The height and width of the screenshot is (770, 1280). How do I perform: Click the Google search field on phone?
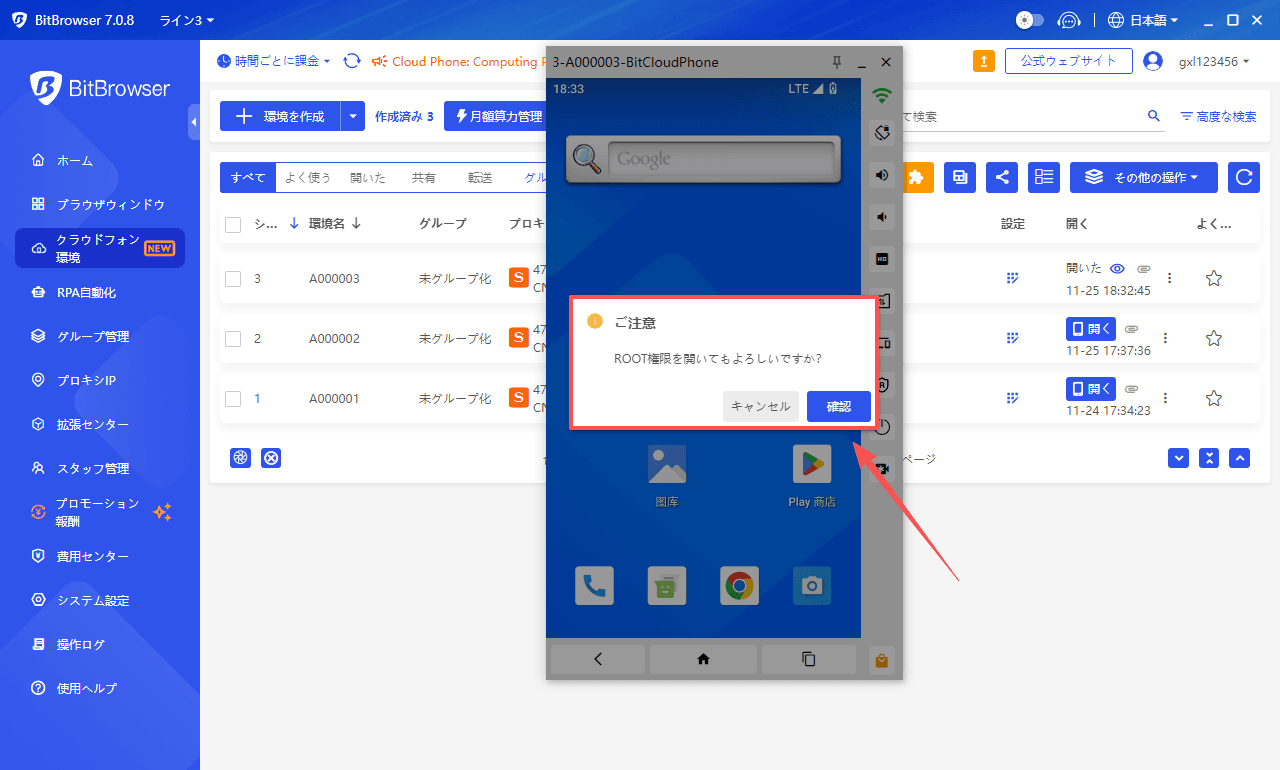click(x=719, y=159)
